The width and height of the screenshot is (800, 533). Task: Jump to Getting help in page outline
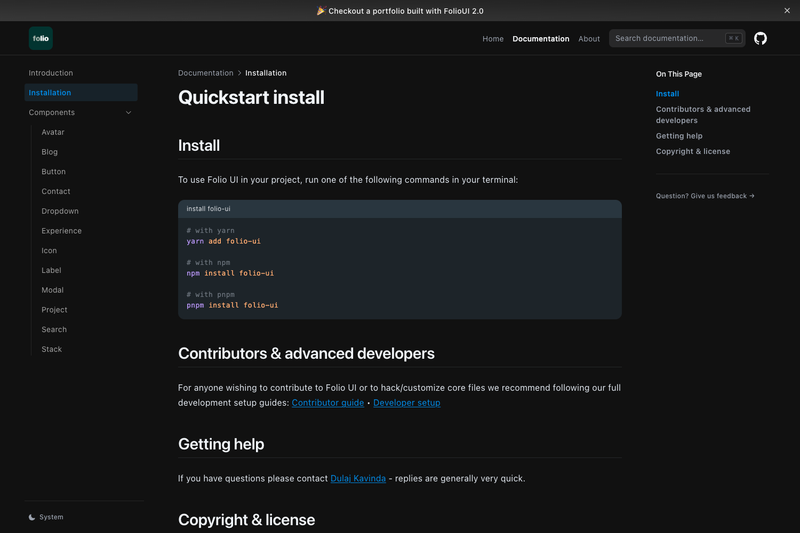(679, 136)
